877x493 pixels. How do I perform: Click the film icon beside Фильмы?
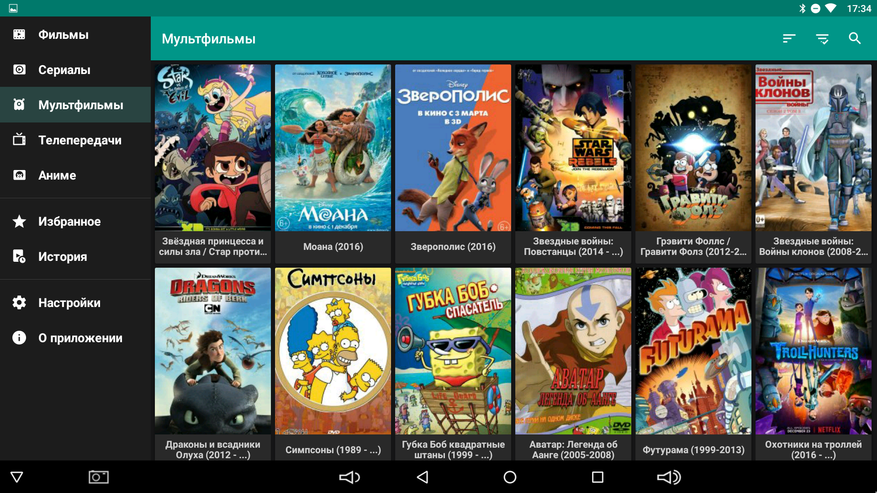point(19,35)
